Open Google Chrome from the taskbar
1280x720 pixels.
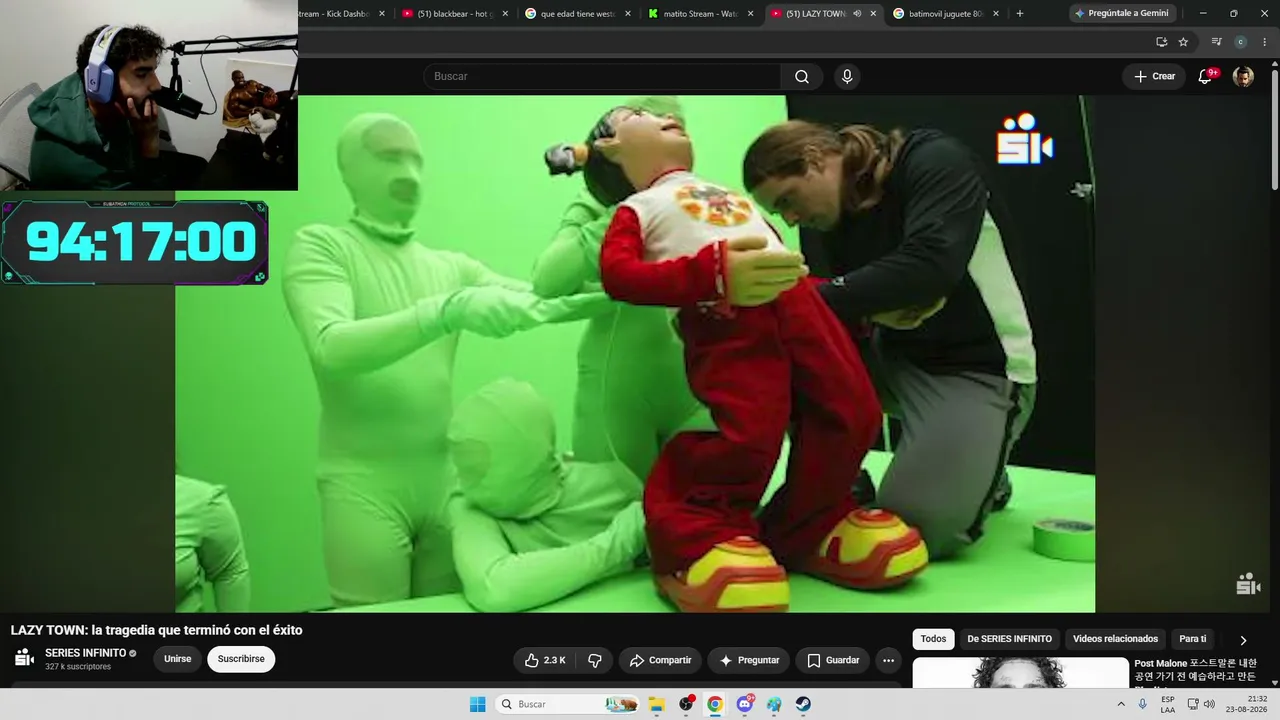click(x=715, y=704)
